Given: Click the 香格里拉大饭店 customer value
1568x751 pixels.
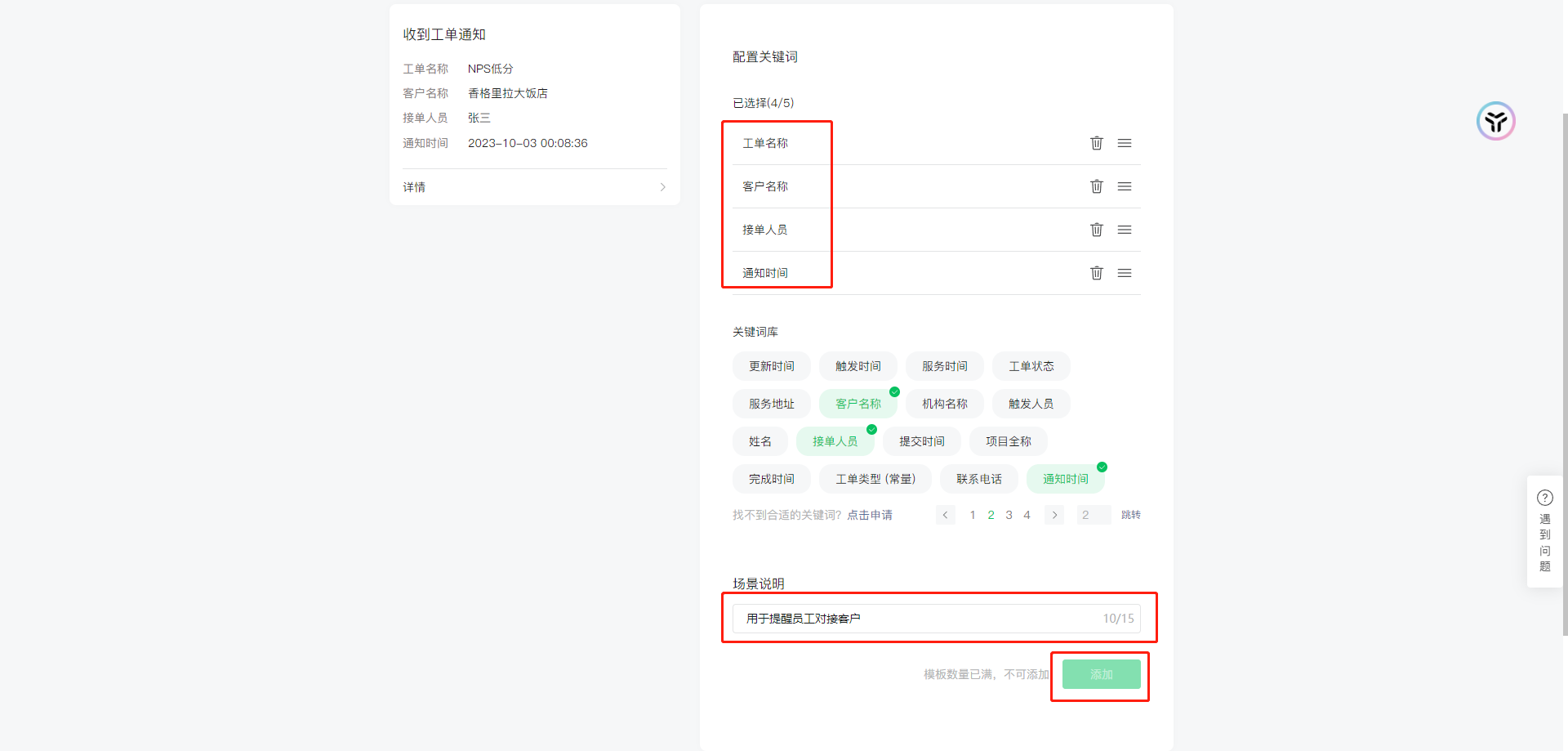Looking at the screenshot, I should pyautogui.click(x=508, y=93).
